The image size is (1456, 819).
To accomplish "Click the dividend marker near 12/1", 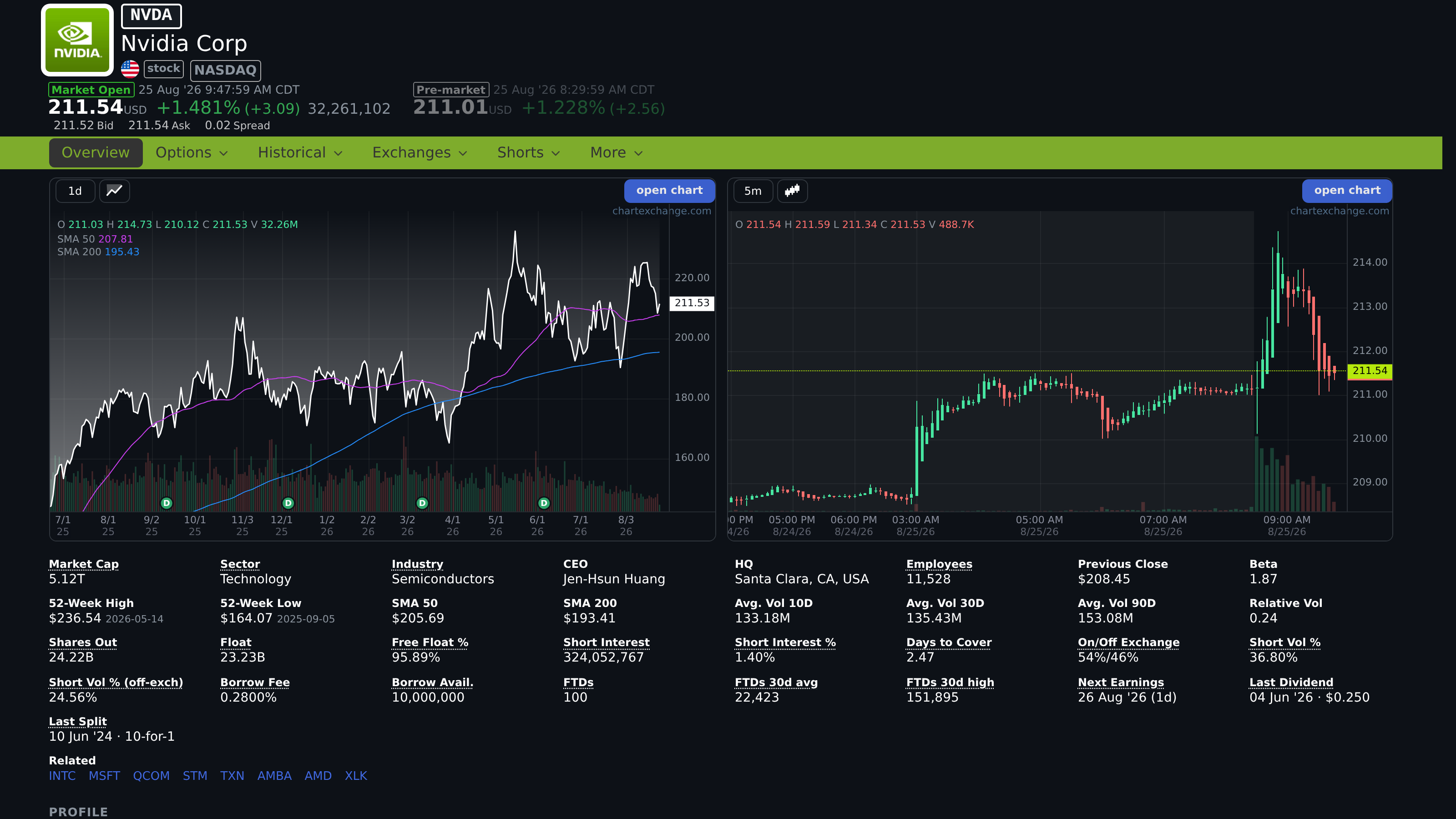I will click(x=288, y=503).
